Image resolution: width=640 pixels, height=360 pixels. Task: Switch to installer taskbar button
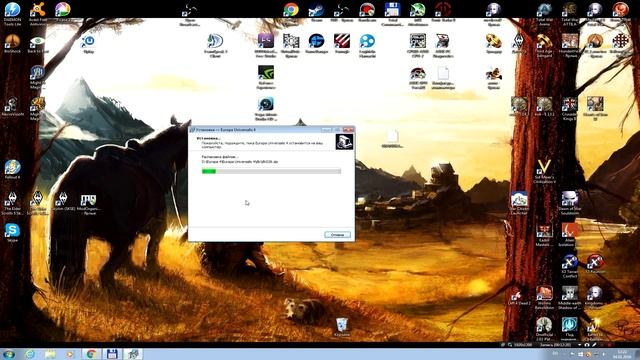[x=133, y=354]
